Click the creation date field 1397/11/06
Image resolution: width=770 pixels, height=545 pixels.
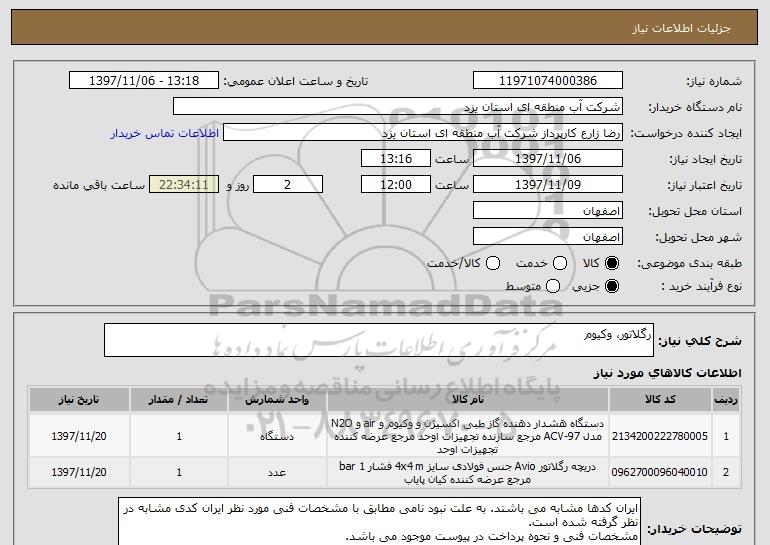548,159
